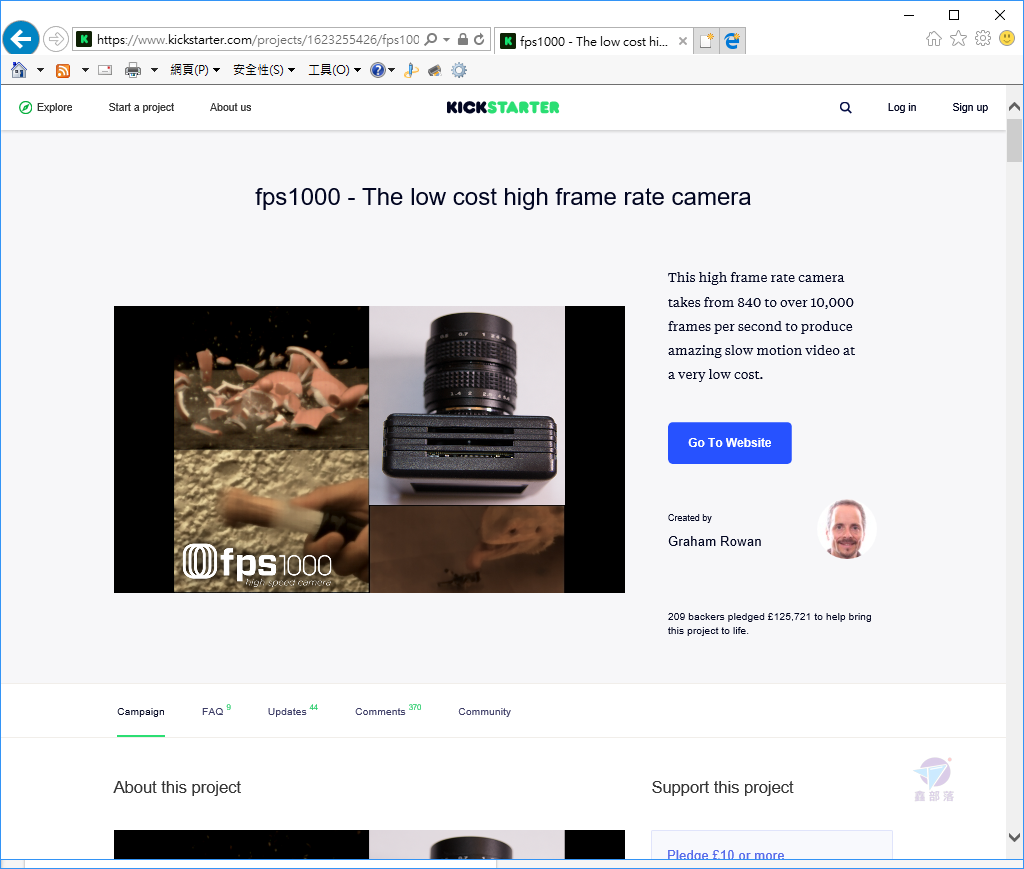
Task: Expand the address bar search dropdown arrow
Action: point(447,39)
